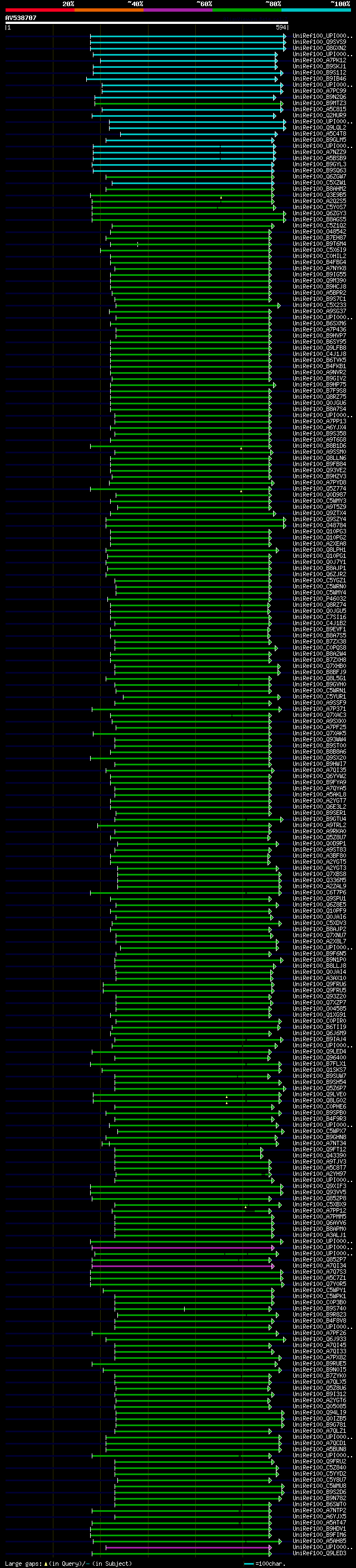The height and width of the screenshot is (1568, 356).
Task: Select label UniRef100_A7P371
Action: pyautogui.click(x=319, y=709)
